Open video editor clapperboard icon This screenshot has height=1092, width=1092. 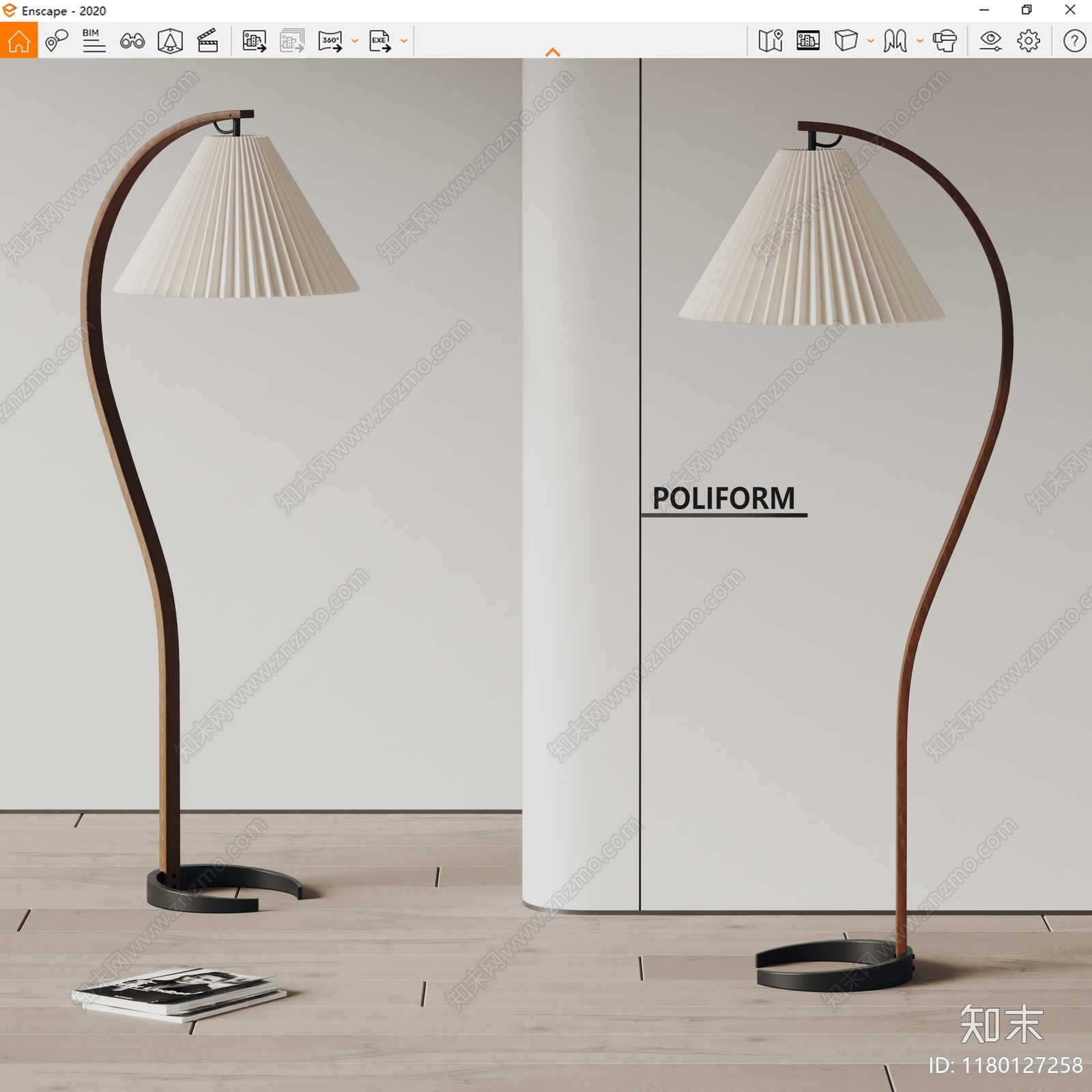tap(207, 41)
